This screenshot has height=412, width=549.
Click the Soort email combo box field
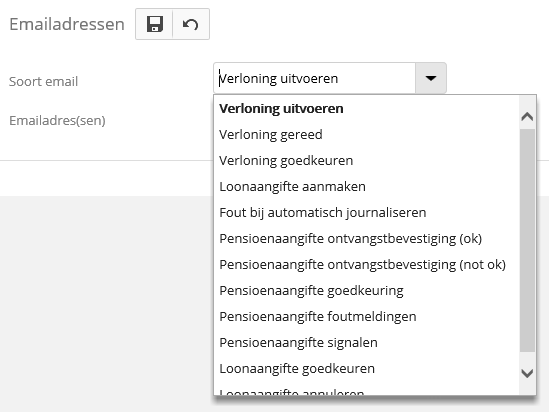pos(314,78)
